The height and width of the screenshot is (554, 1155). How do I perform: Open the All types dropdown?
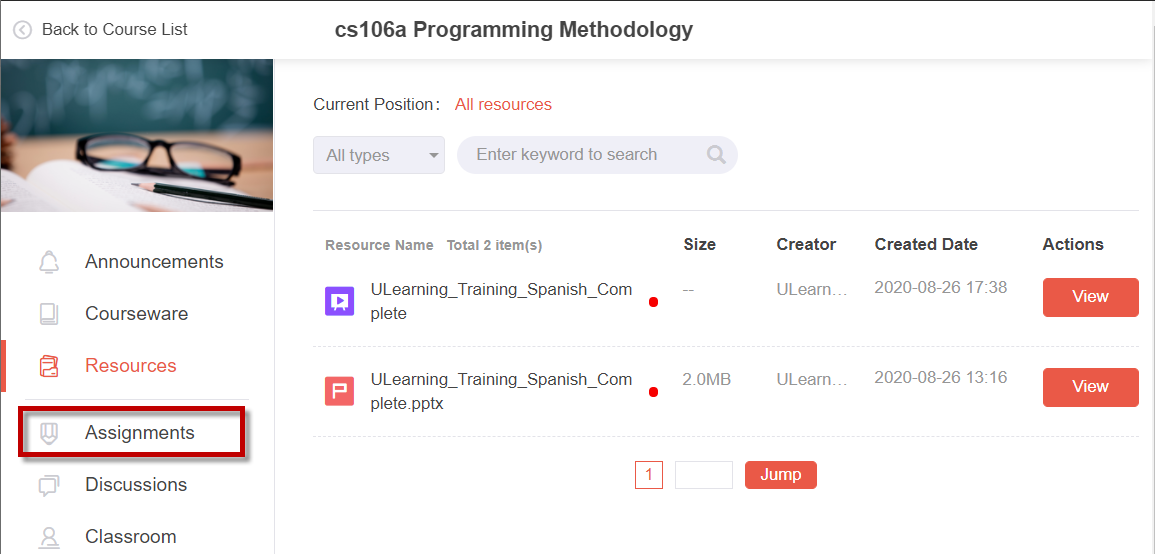pyautogui.click(x=379, y=155)
